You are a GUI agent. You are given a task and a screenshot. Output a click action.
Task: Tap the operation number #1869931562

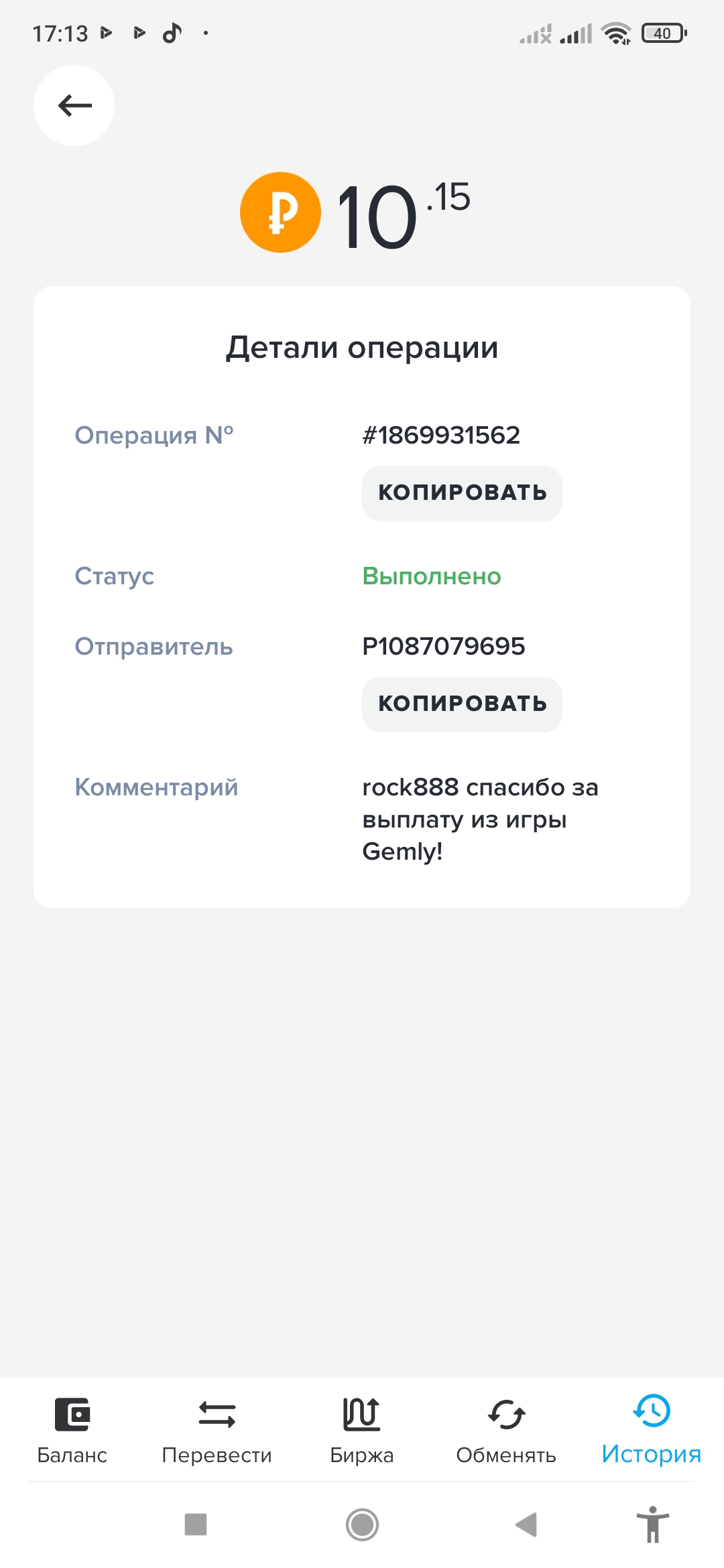[x=441, y=436]
